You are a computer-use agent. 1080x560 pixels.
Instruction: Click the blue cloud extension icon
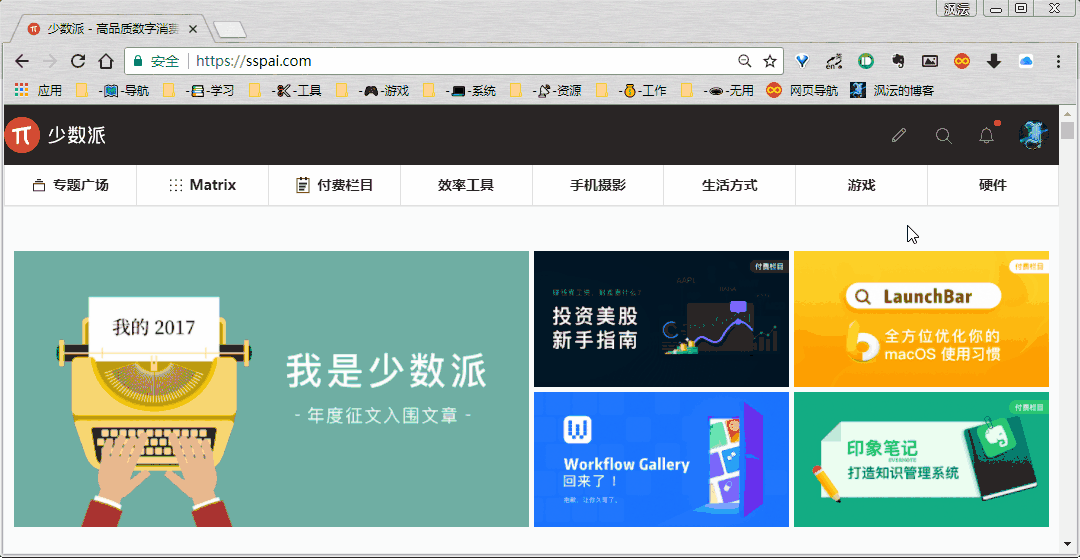pos(1026,61)
